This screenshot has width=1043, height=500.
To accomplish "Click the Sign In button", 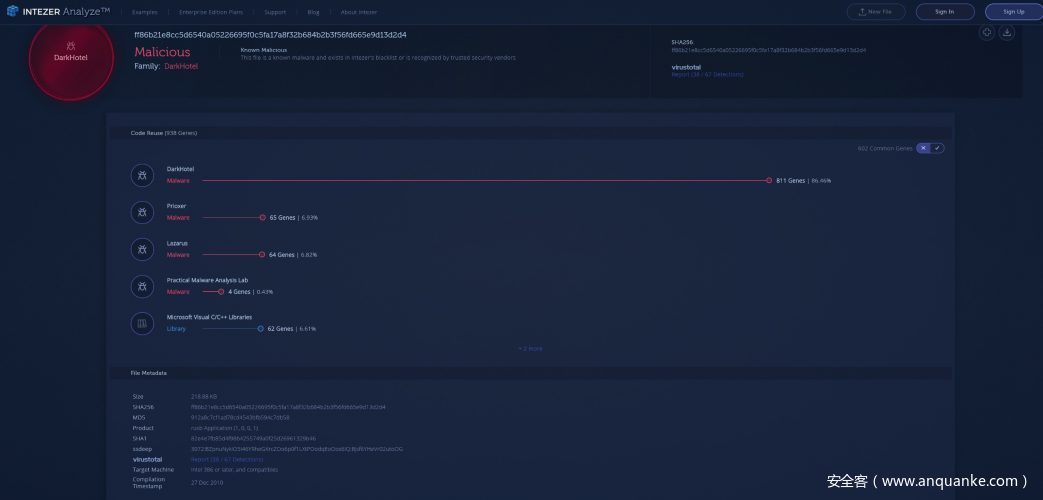I will tap(943, 12).
